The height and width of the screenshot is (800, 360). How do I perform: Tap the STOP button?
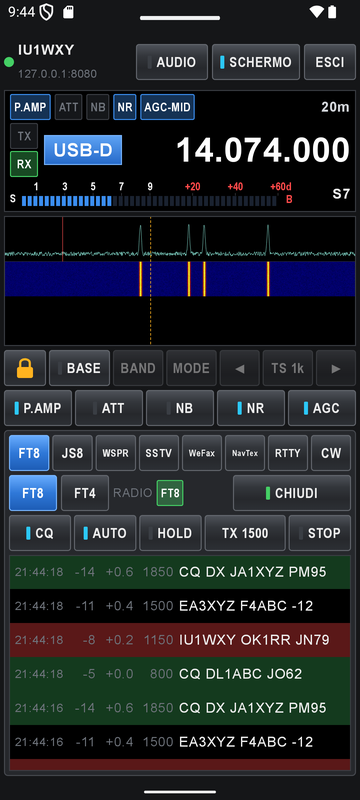point(320,533)
